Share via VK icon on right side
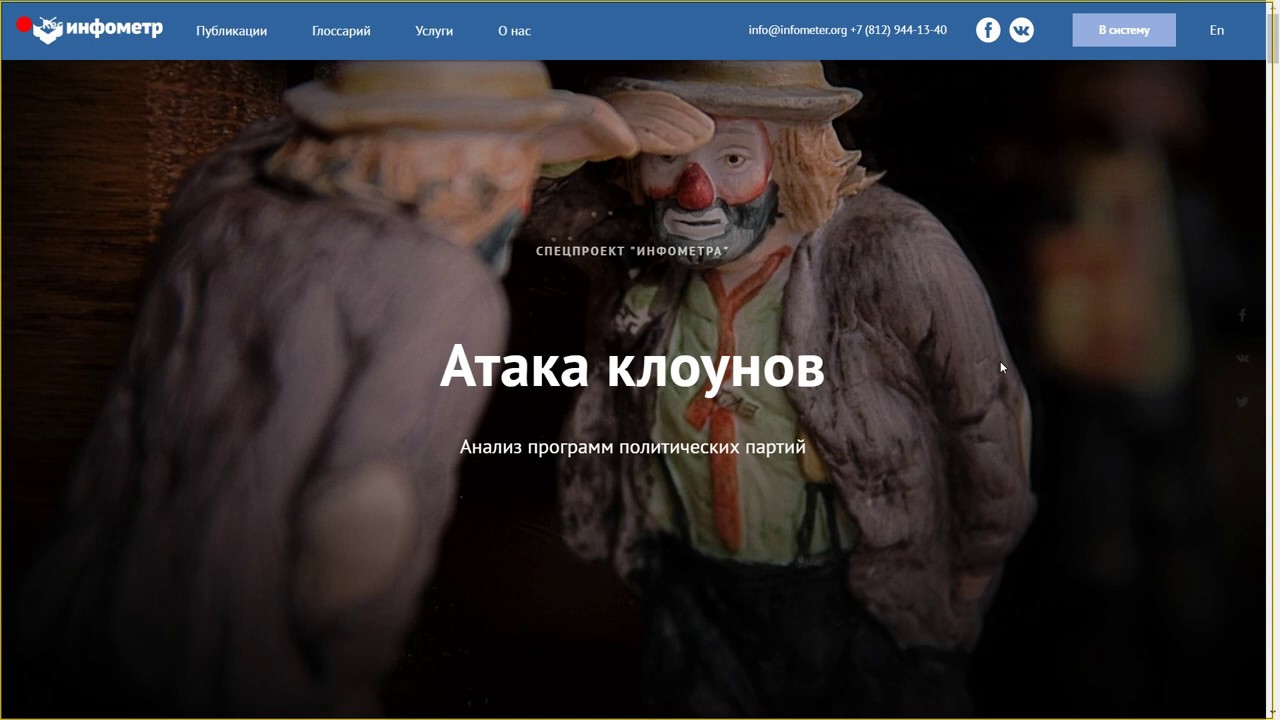Image resolution: width=1280 pixels, height=720 pixels. pos(1242,358)
